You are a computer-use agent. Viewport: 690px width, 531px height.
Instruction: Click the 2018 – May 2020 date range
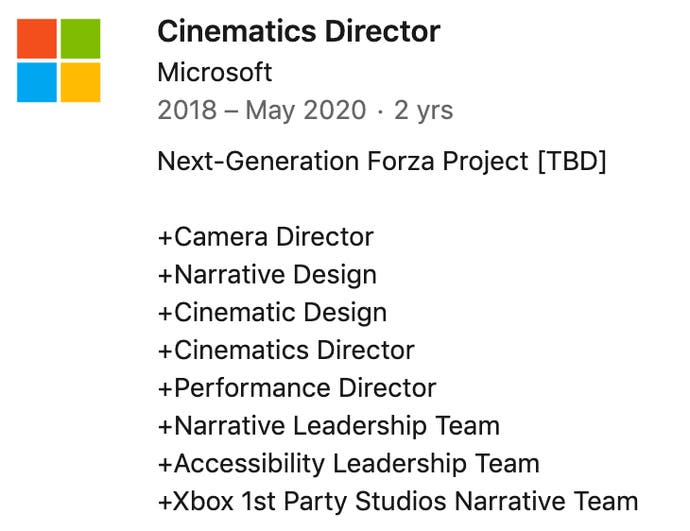pos(262,110)
